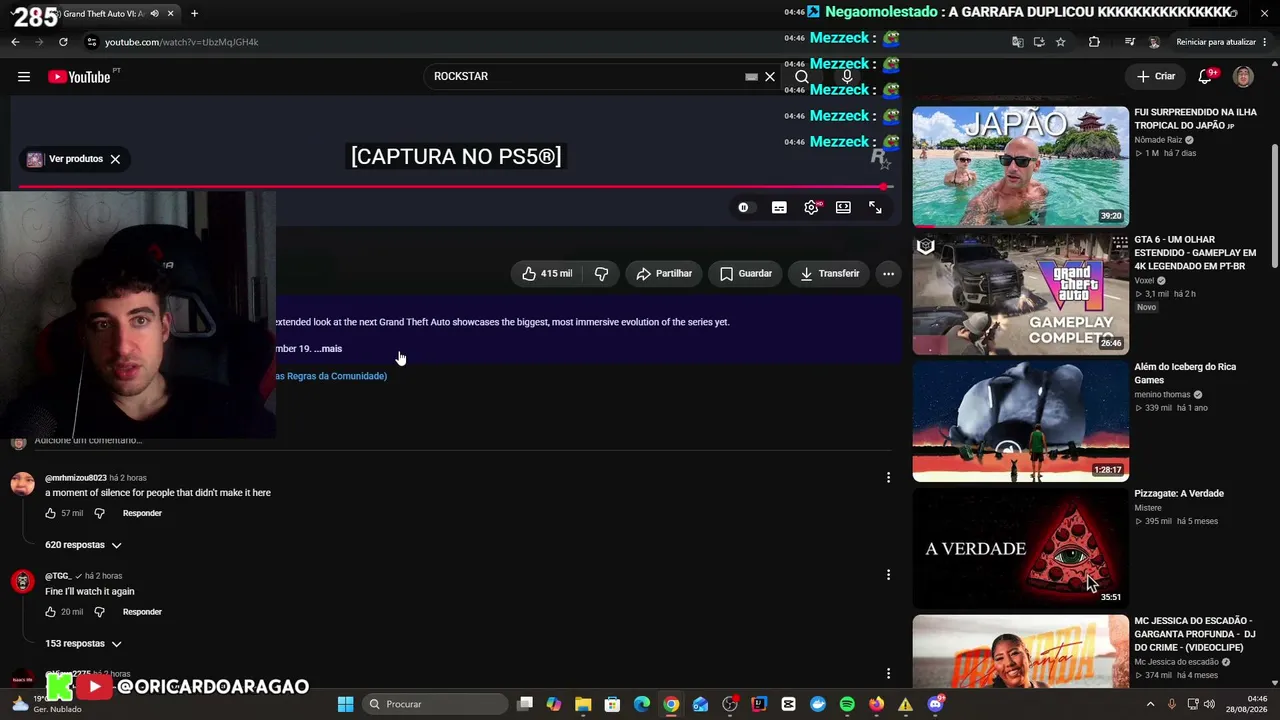Bookmark this page with the star
Viewport: 1280px width, 720px height.
[x=1060, y=42]
